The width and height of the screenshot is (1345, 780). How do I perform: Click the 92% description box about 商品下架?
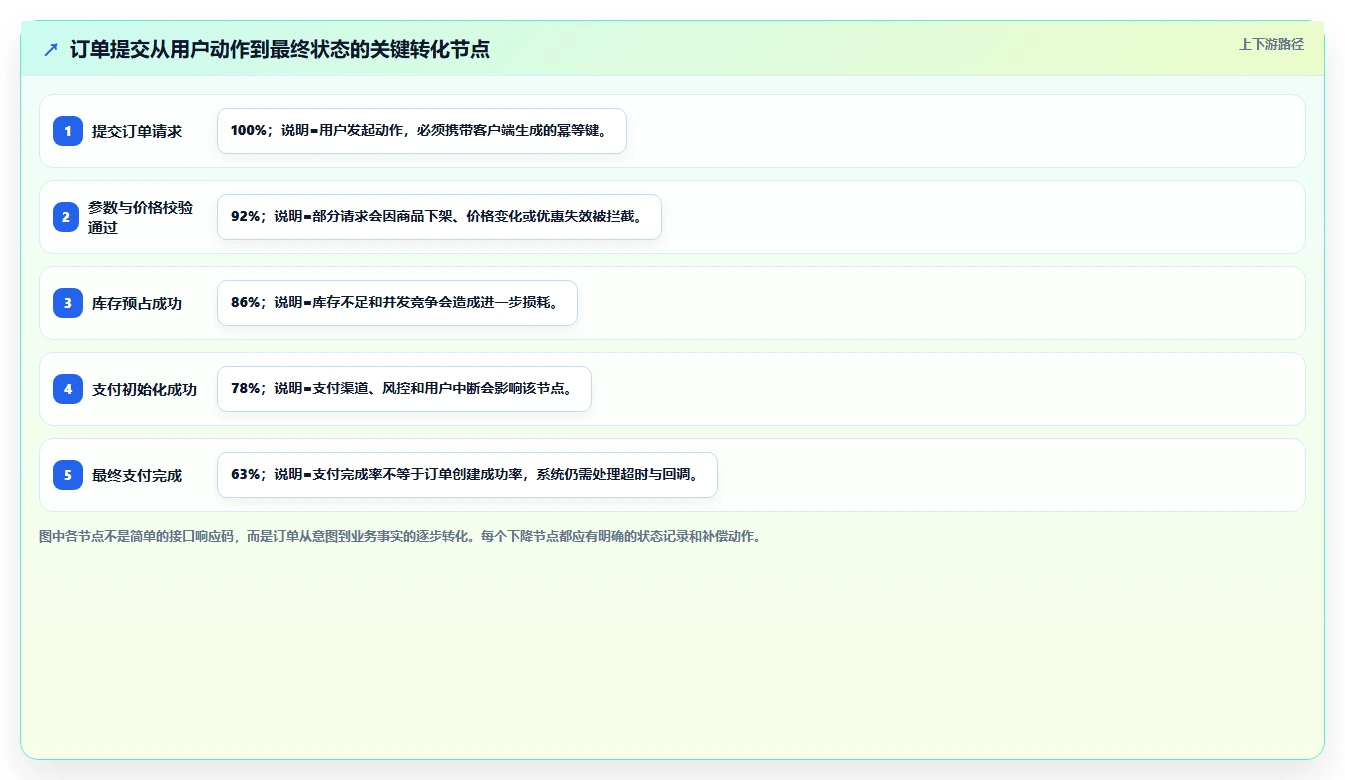point(439,217)
